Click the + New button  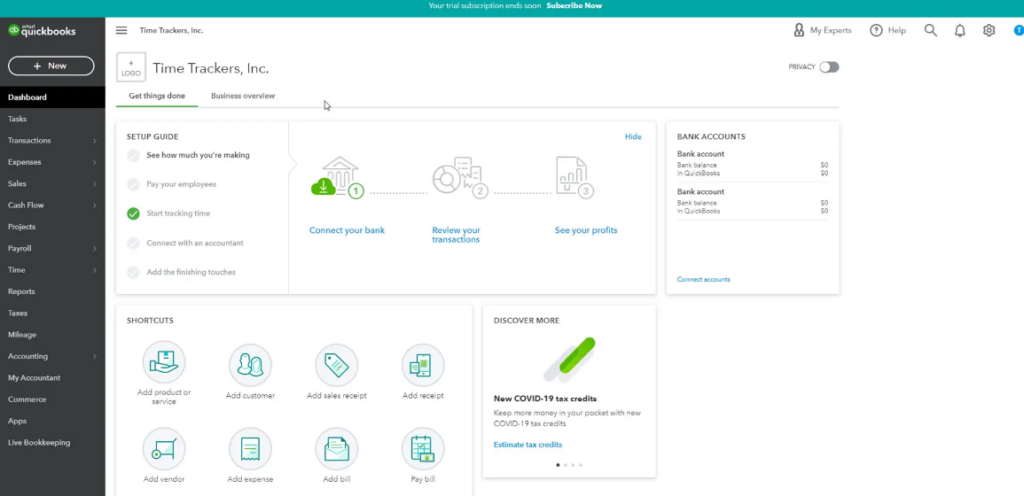click(x=51, y=66)
